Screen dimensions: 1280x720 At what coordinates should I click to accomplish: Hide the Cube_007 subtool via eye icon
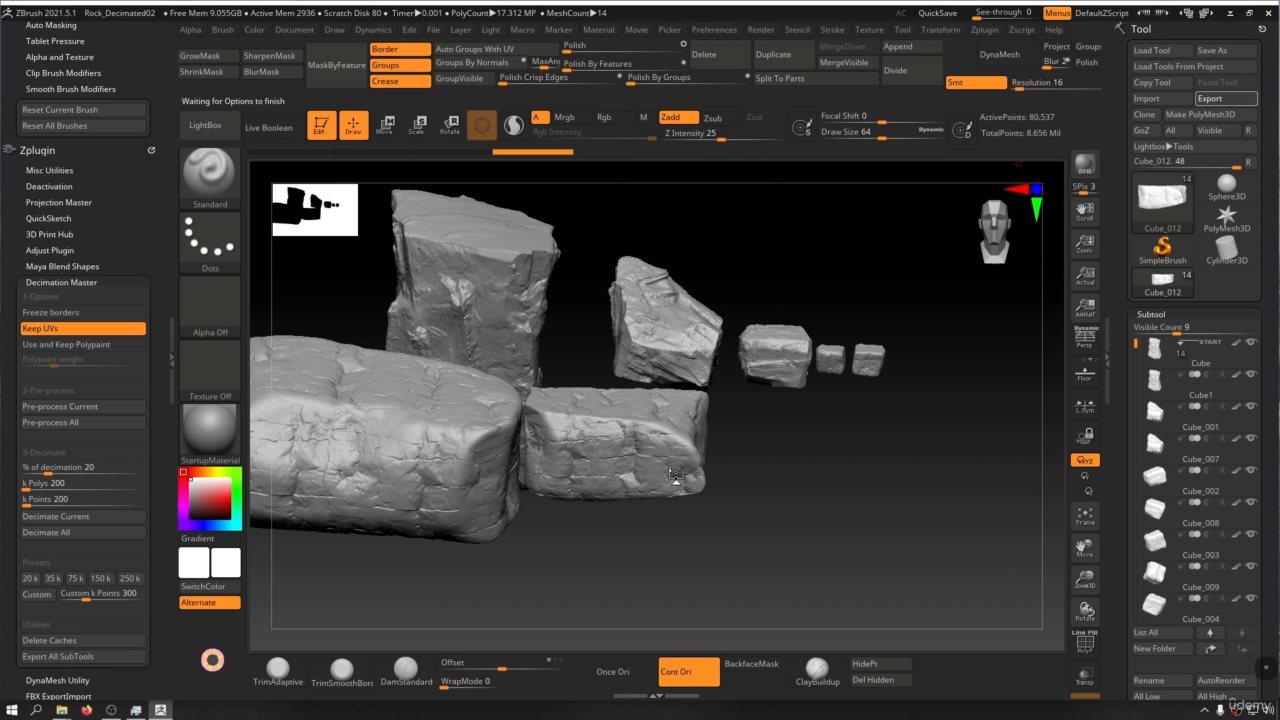tap(1251, 438)
